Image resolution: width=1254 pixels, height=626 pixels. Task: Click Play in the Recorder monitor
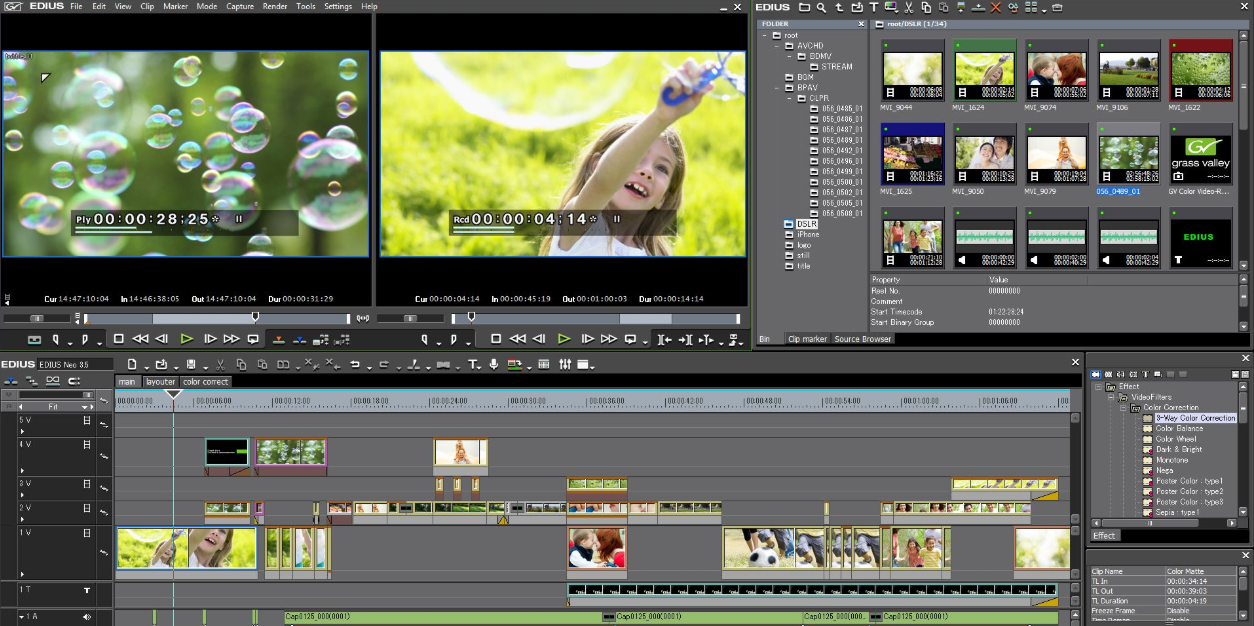(564, 339)
